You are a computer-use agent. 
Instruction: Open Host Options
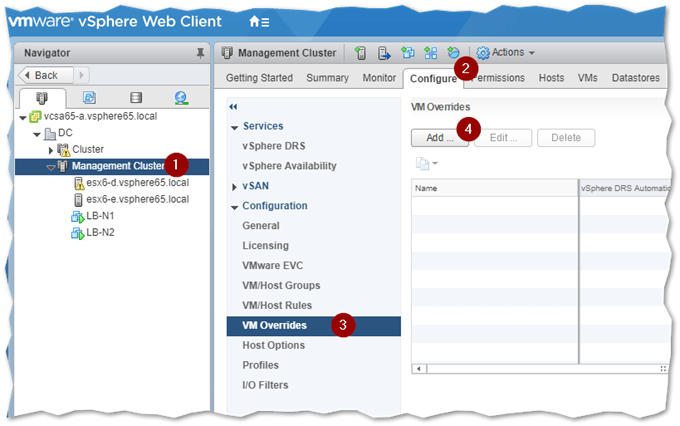coord(274,345)
